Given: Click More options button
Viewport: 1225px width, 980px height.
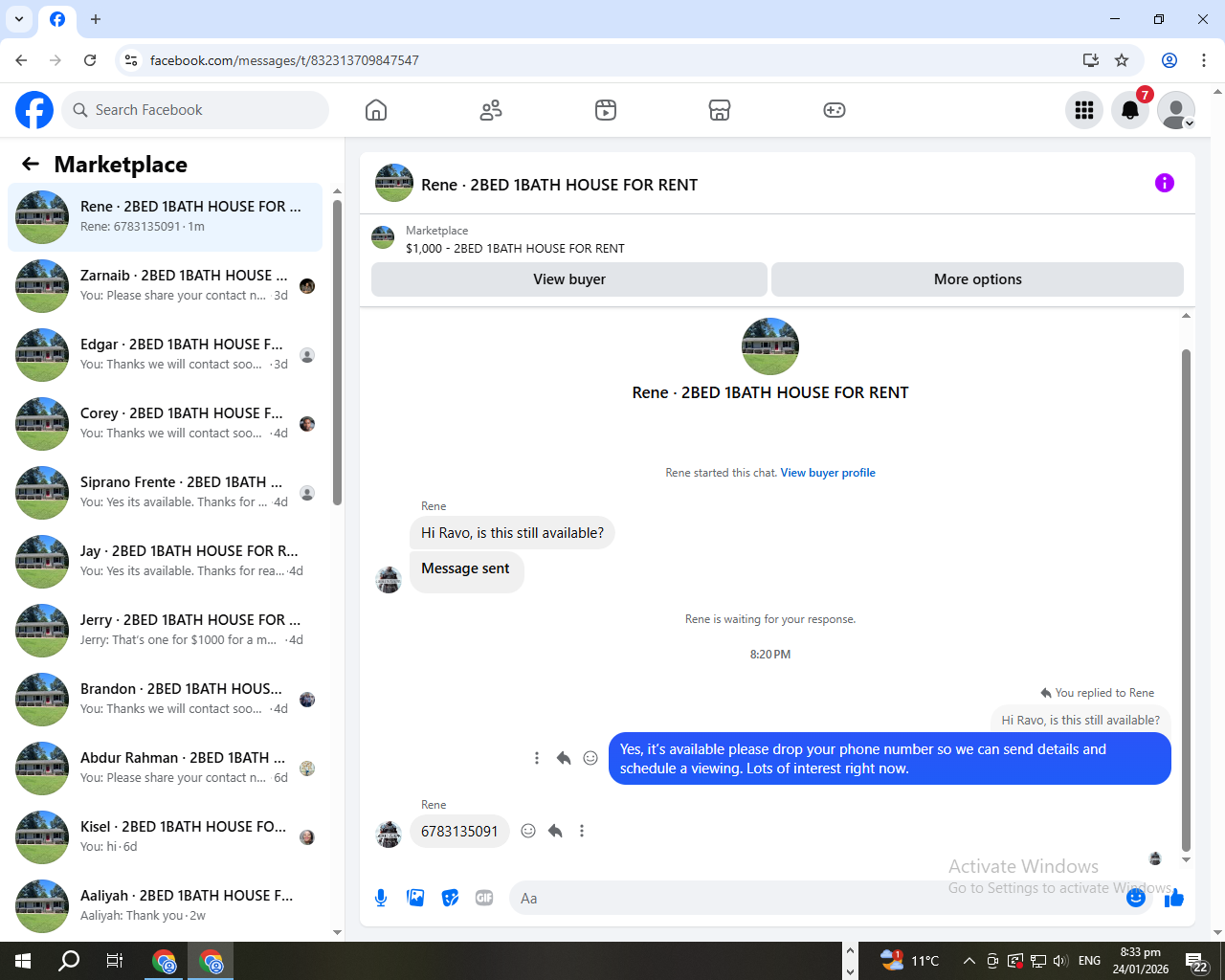Looking at the screenshot, I should tap(977, 279).
